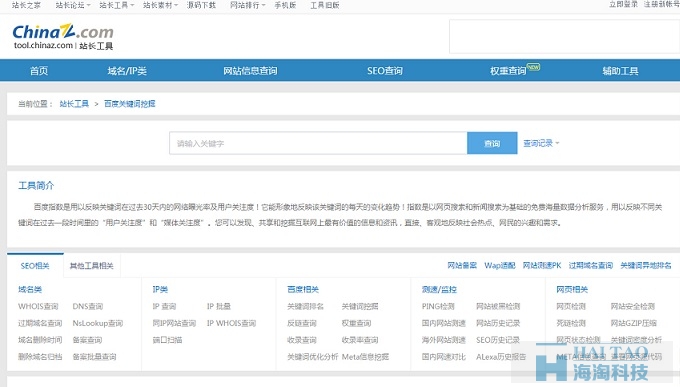Open 域名/IP类 in navigation bar
The image size is (680, 387).
[127, 71]
